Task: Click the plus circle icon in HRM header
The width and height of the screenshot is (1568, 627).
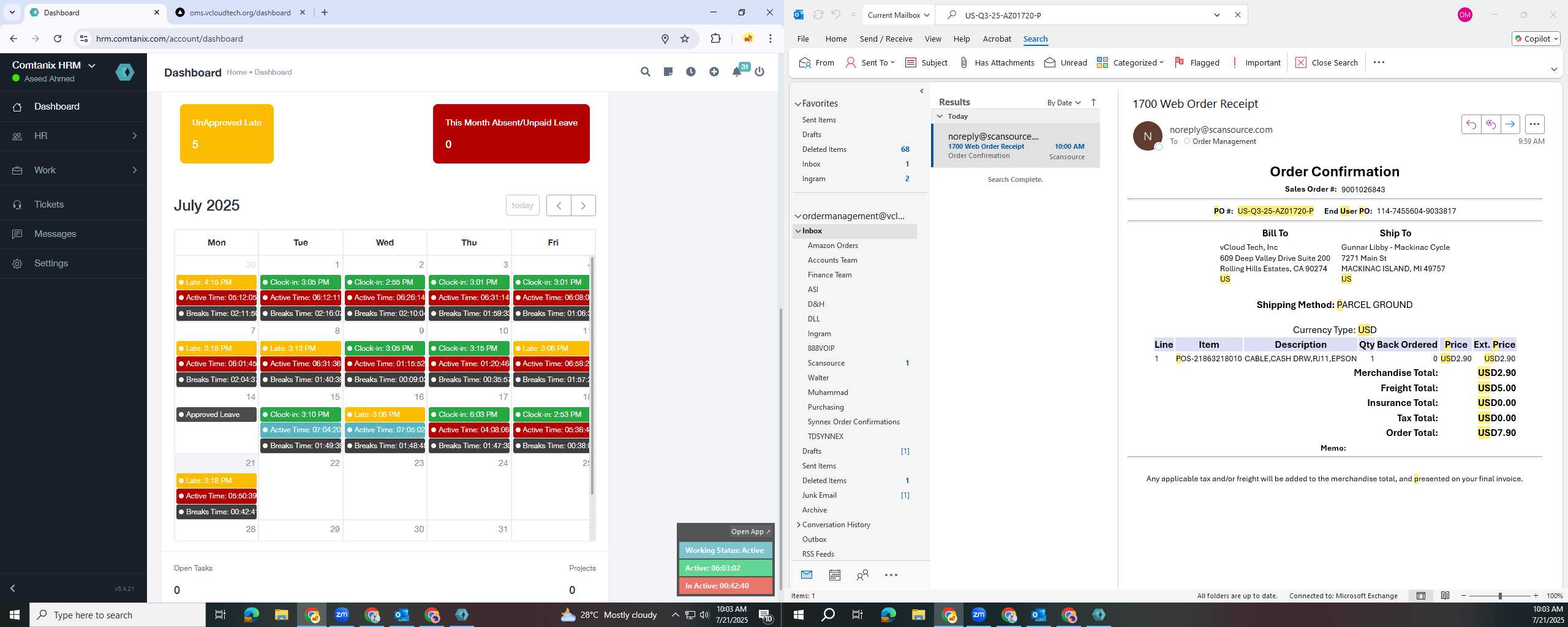Action: [714, 72]
